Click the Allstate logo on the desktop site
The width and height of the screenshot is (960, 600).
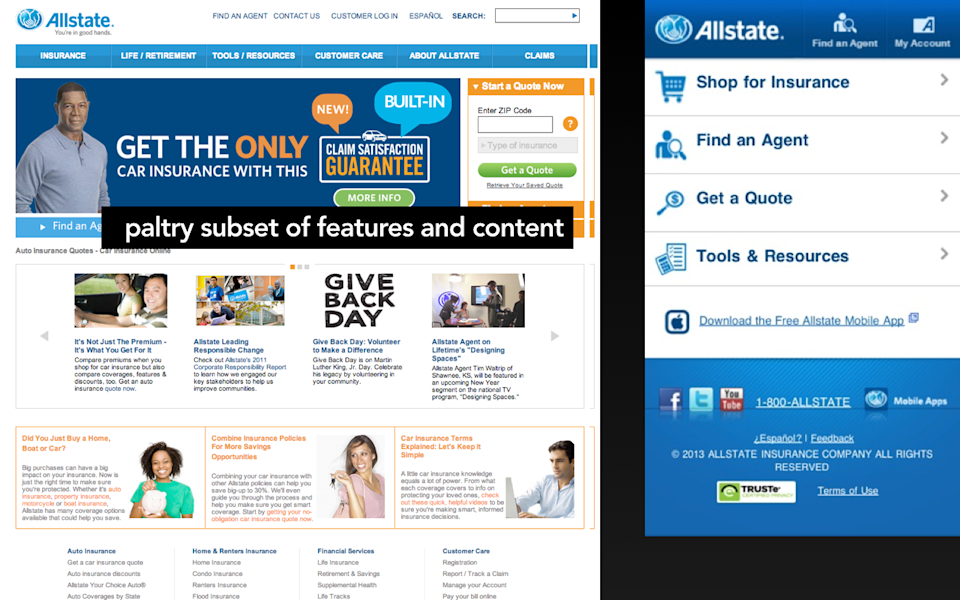[65, 22]
